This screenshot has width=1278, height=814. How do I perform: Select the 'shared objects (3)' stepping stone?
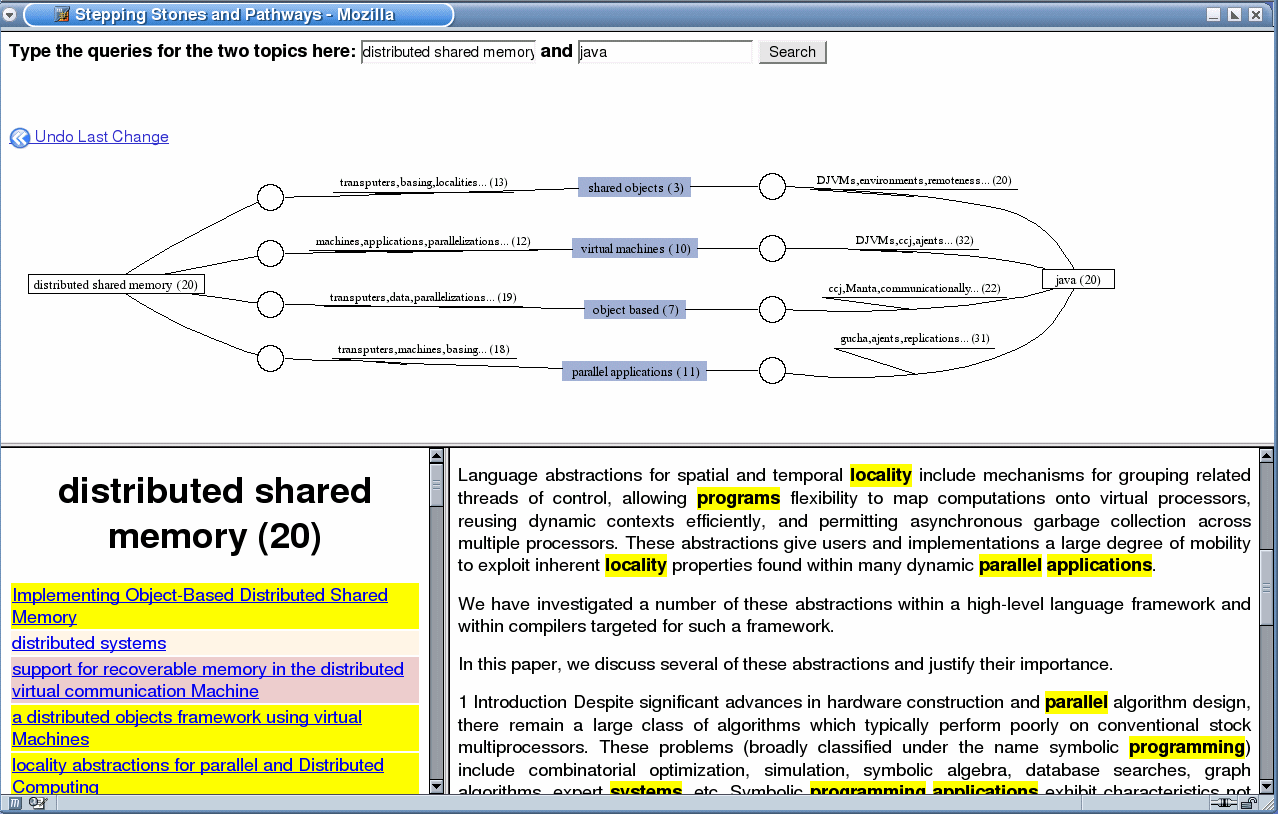(x=635, y=187)
